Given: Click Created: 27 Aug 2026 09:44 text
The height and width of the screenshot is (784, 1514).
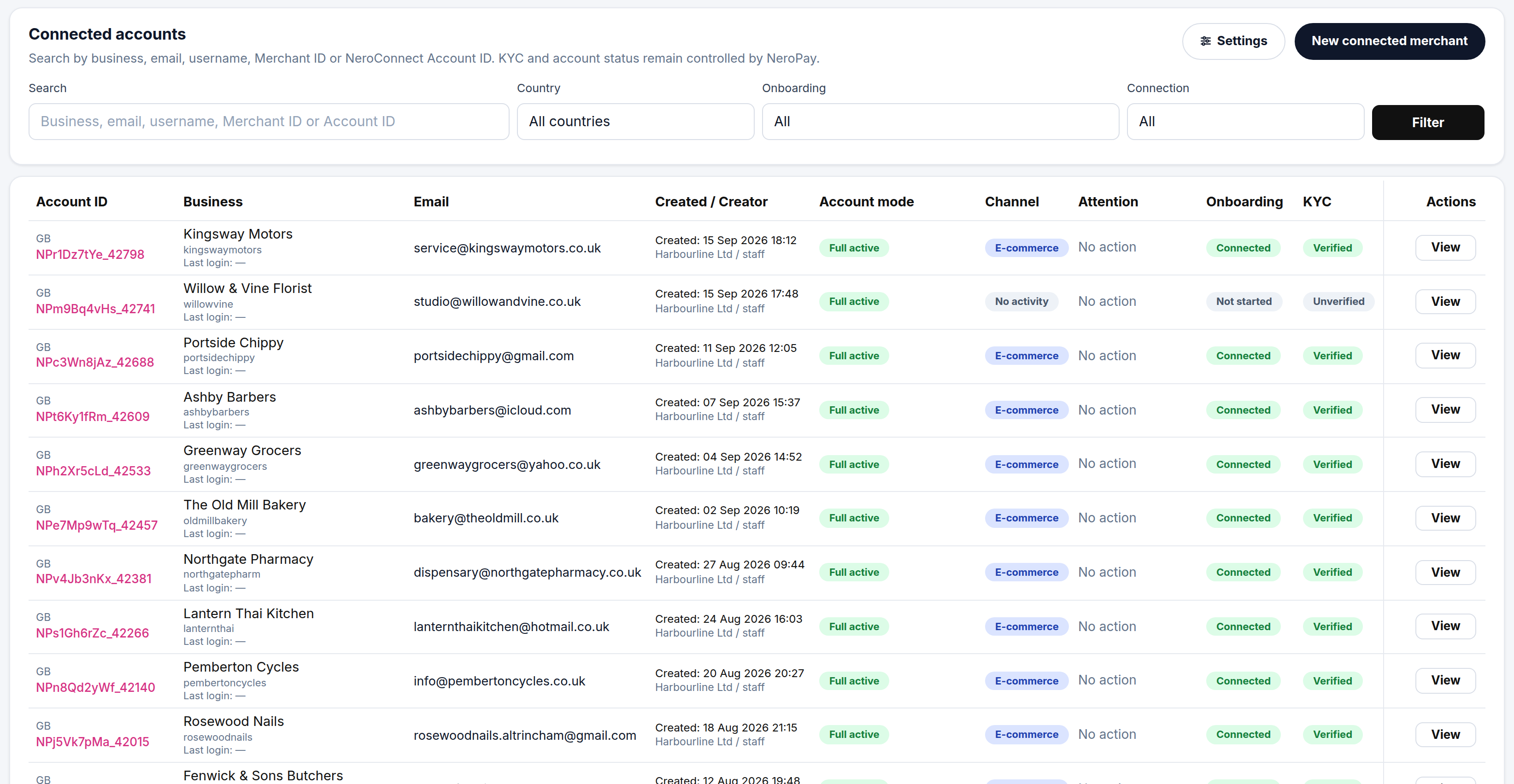Looking at the screenshot, I should [729, 565].
